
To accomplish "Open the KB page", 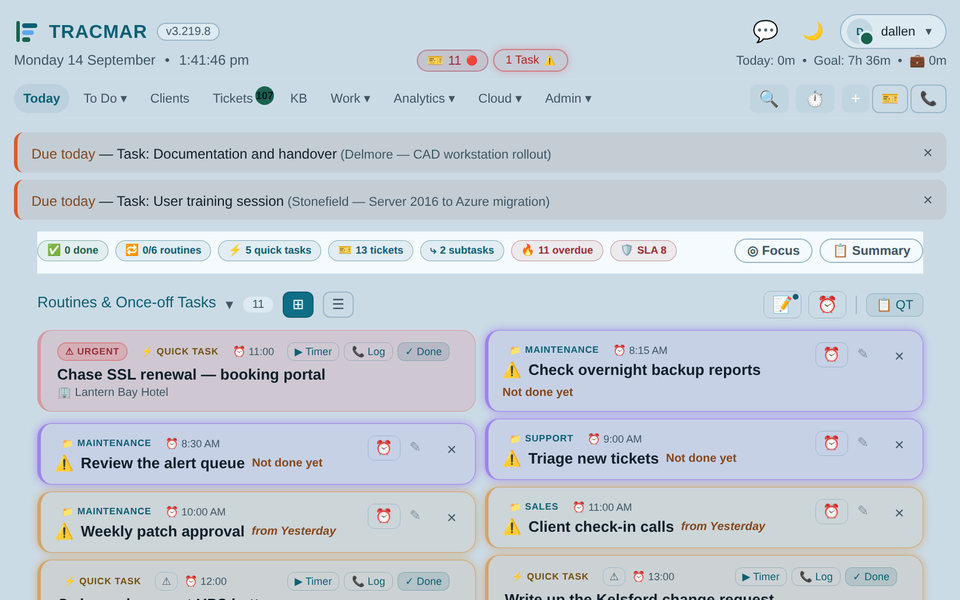I will [298, 99].
